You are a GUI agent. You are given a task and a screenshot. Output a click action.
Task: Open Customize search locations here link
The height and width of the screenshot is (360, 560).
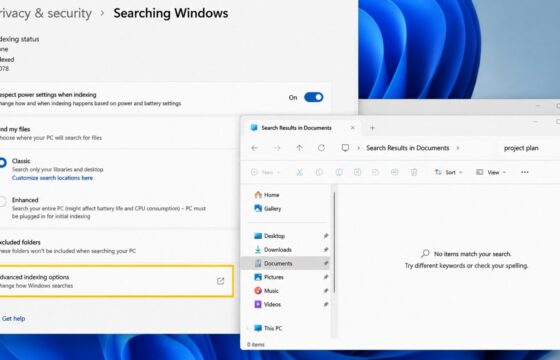click(x=52, y=178)
